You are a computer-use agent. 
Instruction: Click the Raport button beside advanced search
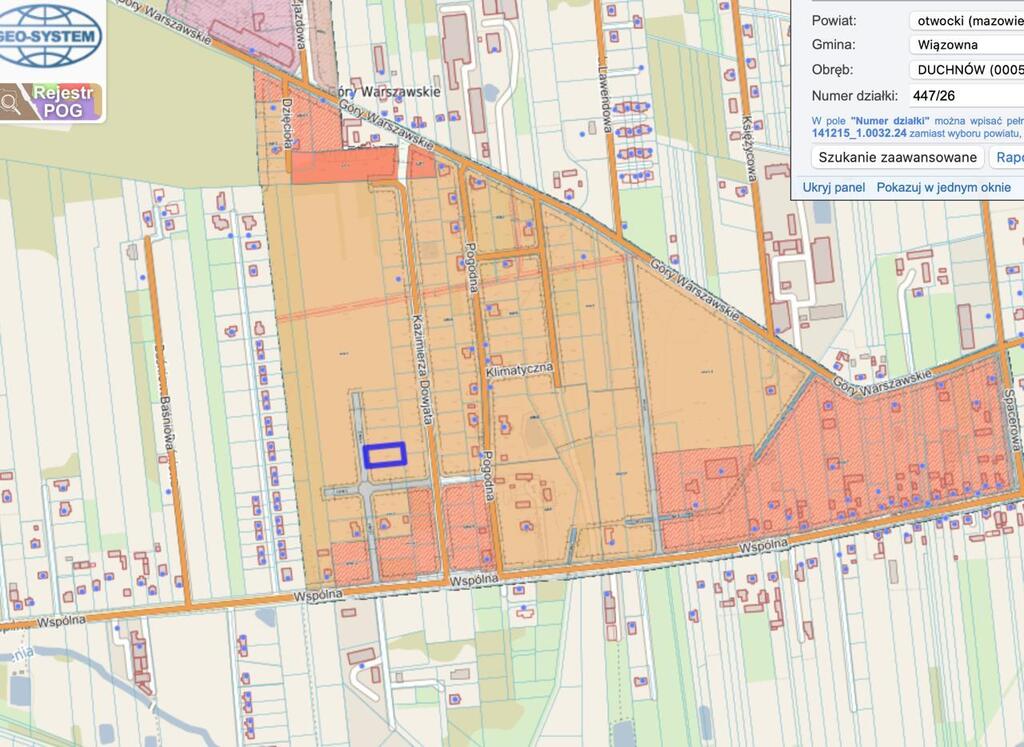(x=1008, y=157)
